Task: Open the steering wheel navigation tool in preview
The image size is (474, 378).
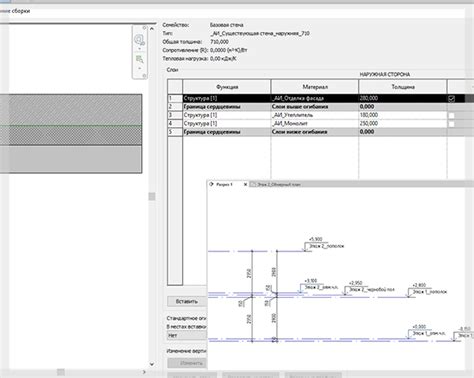Action: click(x=139, y=40)
